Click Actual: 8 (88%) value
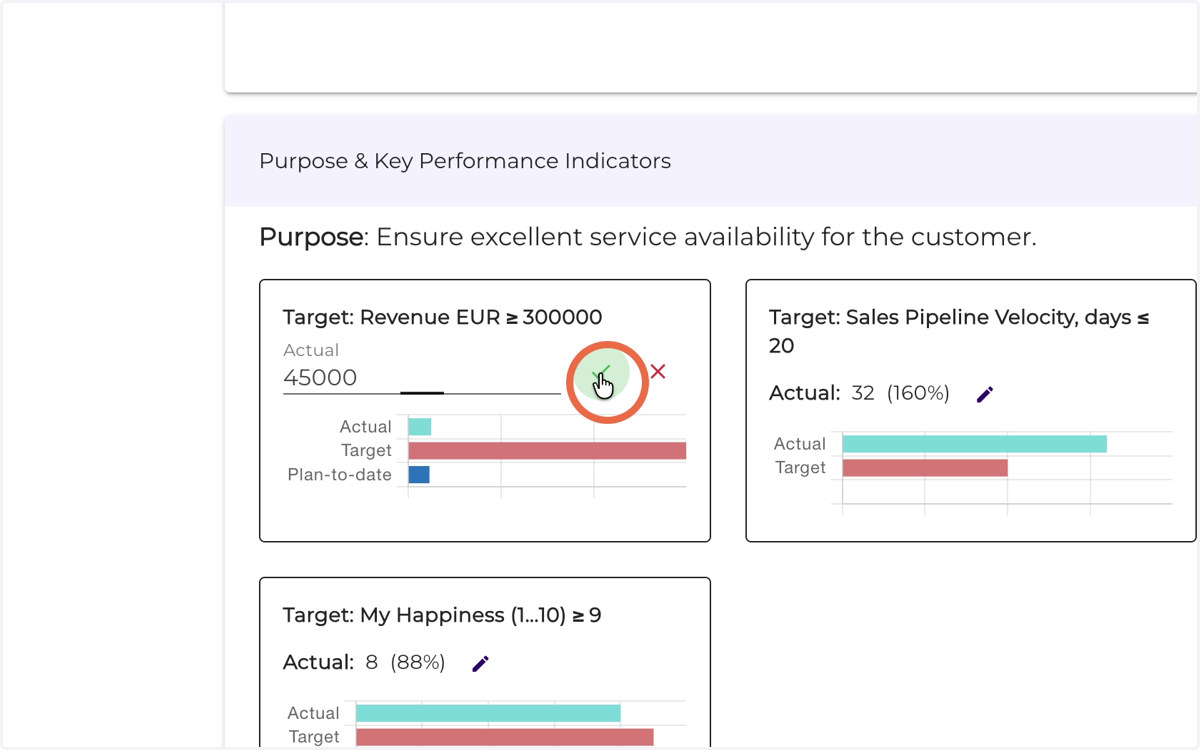Viewport: 1200px width, 750px height. (364, 662)
